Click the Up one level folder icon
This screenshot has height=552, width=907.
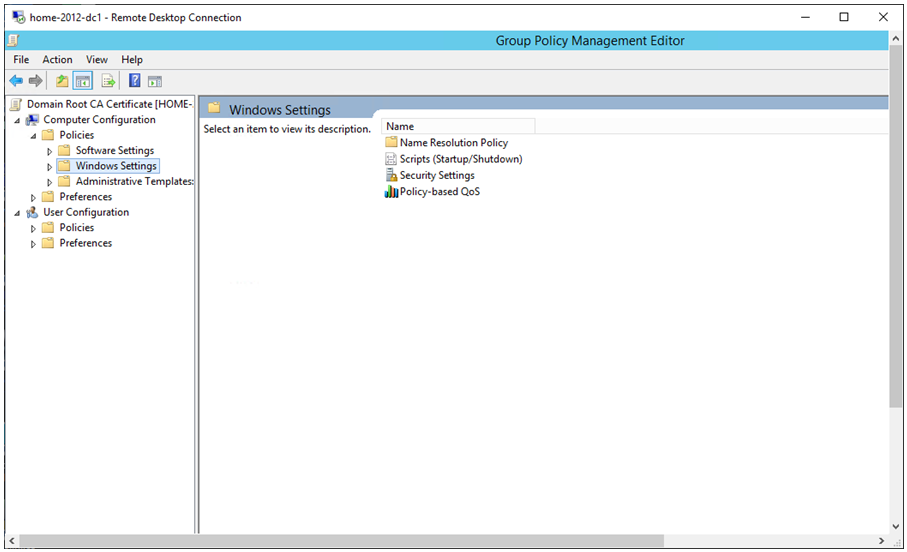point(62,81)
